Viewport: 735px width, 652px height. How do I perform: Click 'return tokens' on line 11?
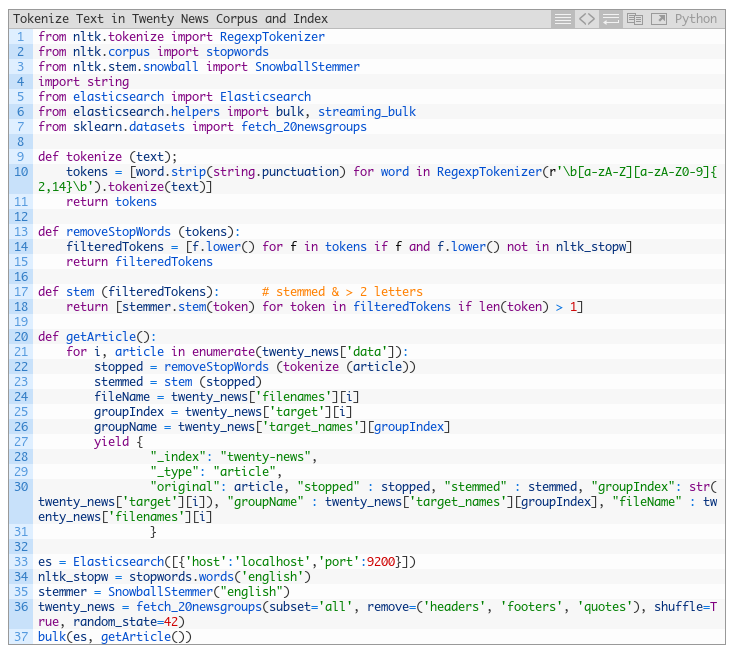pos(111,202)
